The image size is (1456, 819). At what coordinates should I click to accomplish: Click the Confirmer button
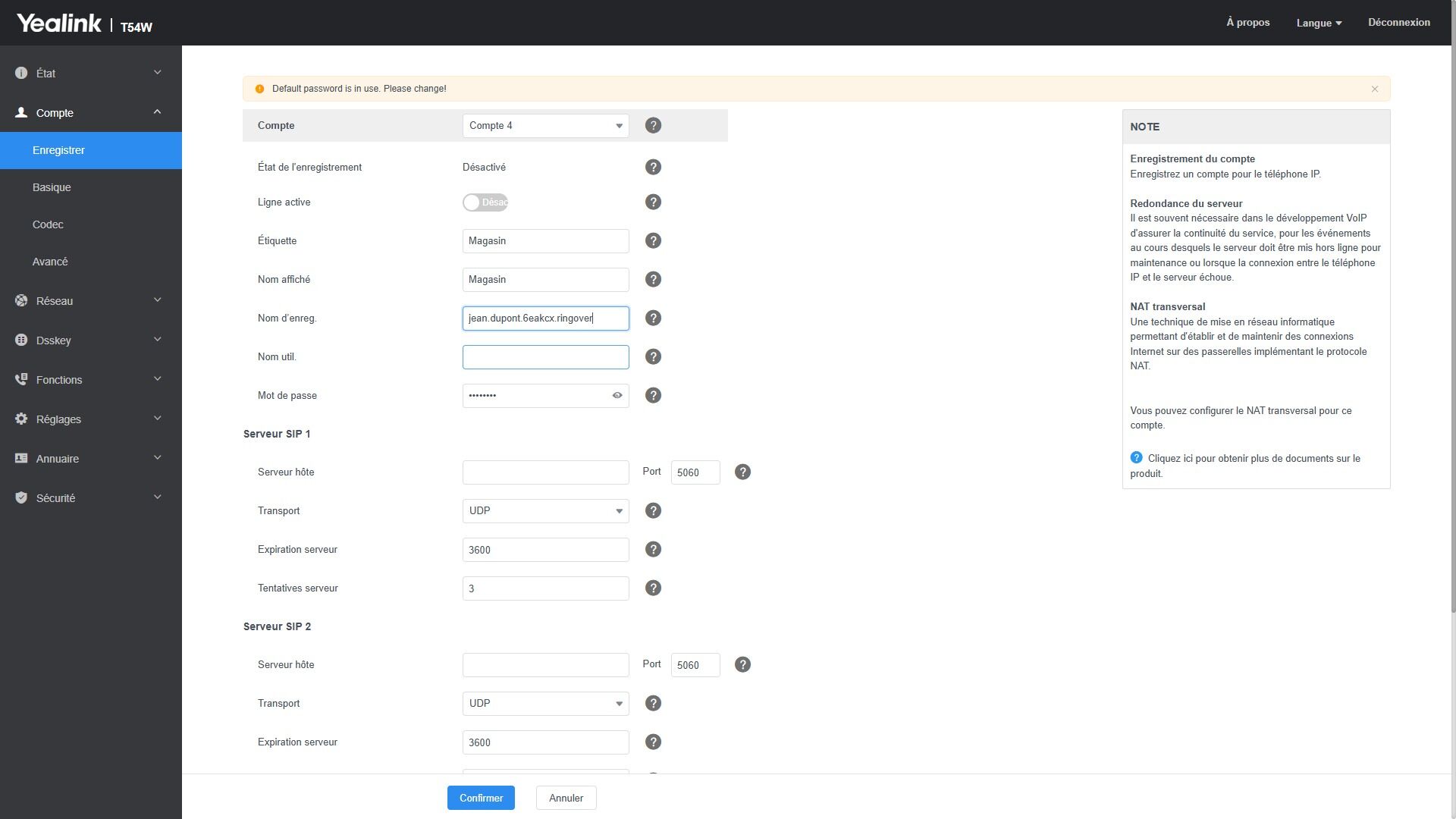(481, 798)
